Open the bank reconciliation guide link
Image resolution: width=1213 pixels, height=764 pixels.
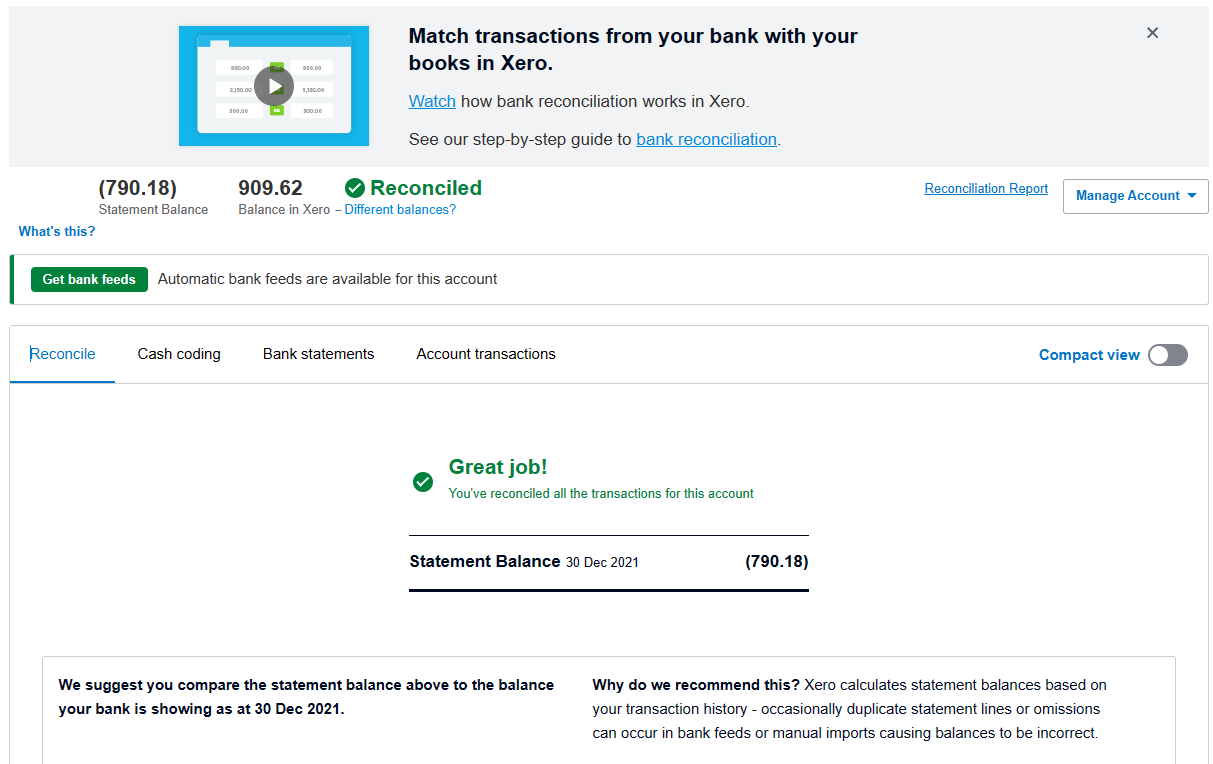pos(706,139)
